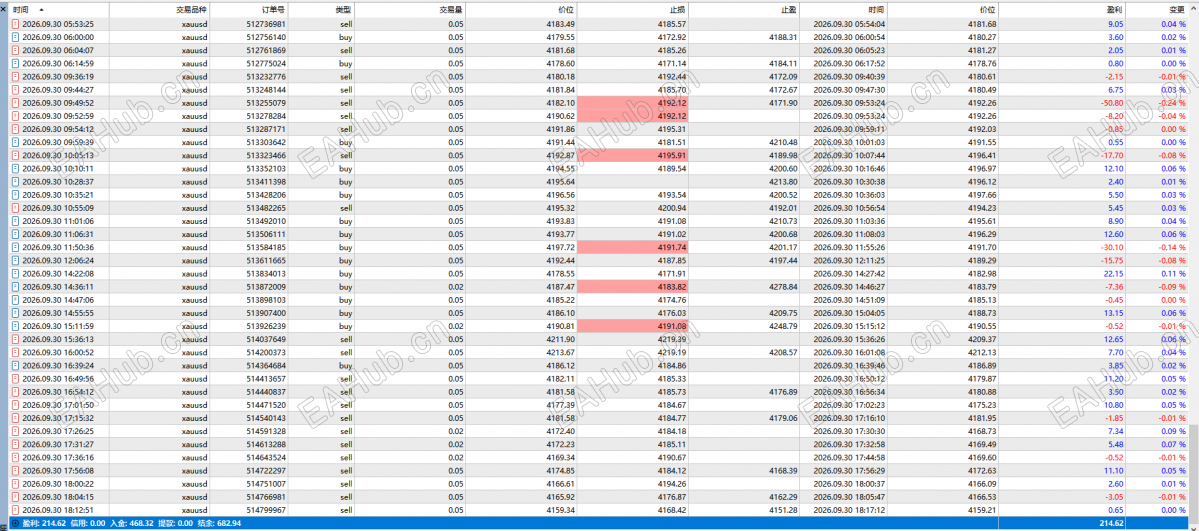The width and height of the screenshot is (1199, 531).
Task: Click the buy icon in the 15:11:59 row
Action: click(16, 326)
